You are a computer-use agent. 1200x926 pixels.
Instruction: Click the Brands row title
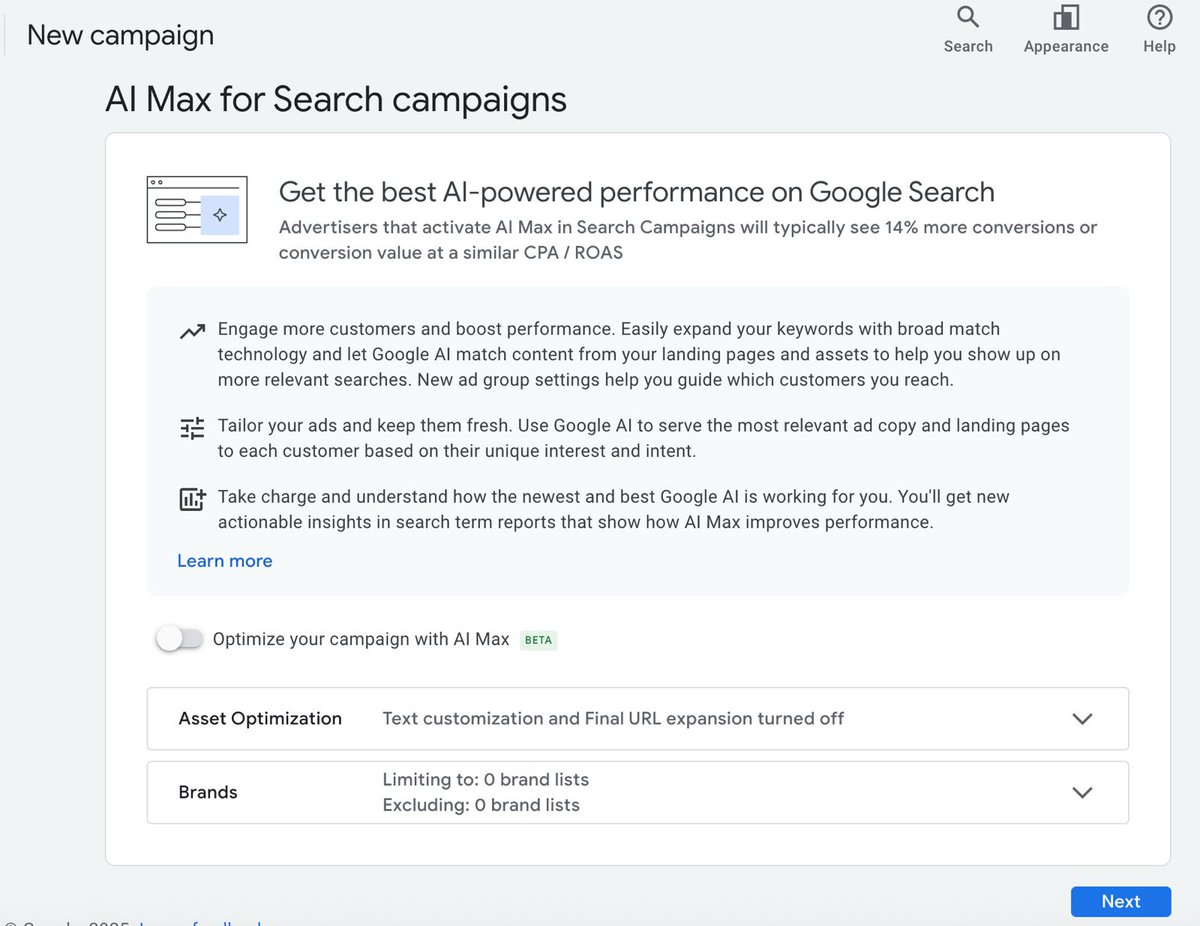208,792
